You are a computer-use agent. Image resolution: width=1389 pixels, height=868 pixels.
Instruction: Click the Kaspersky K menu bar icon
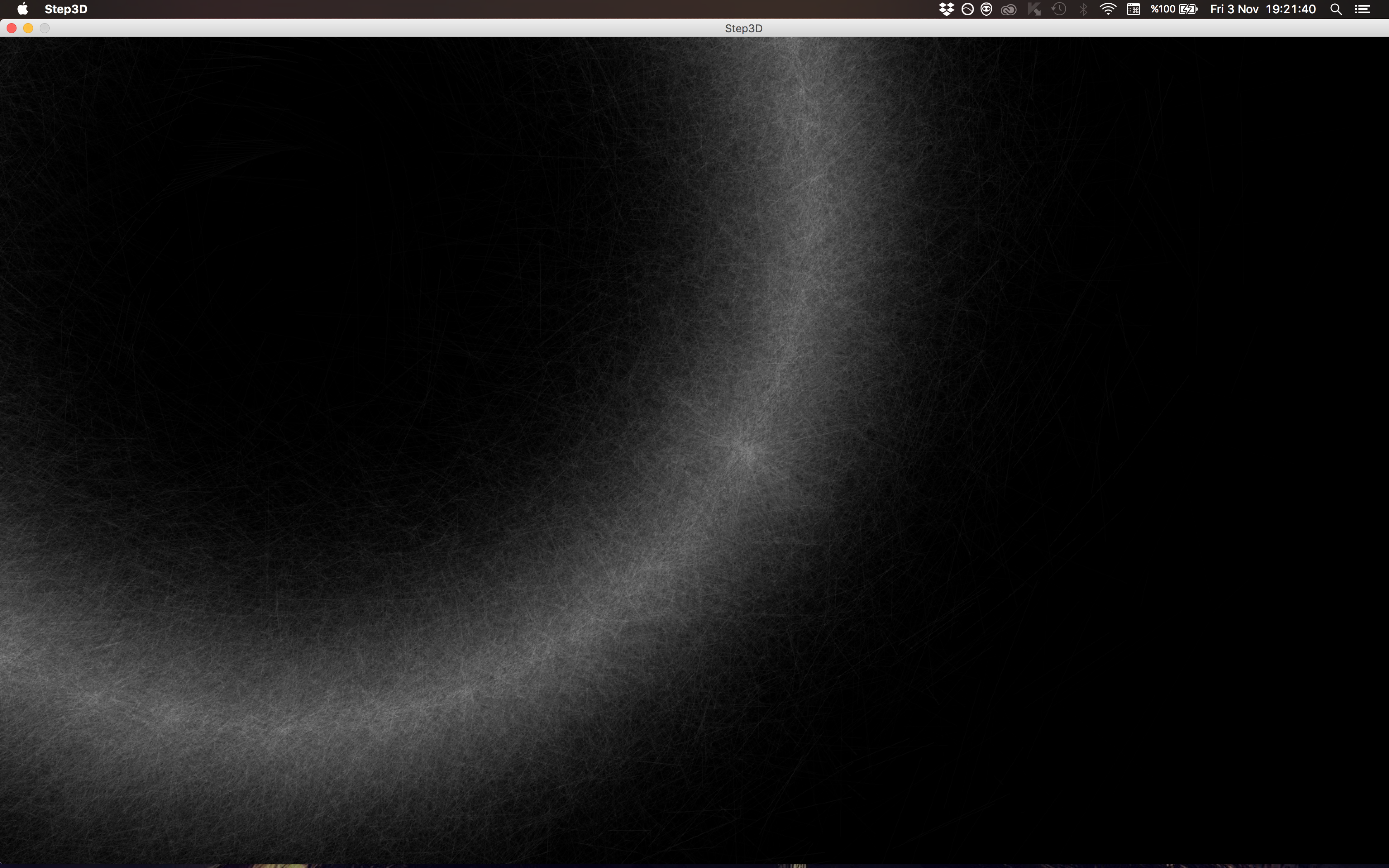point(1034,9)
